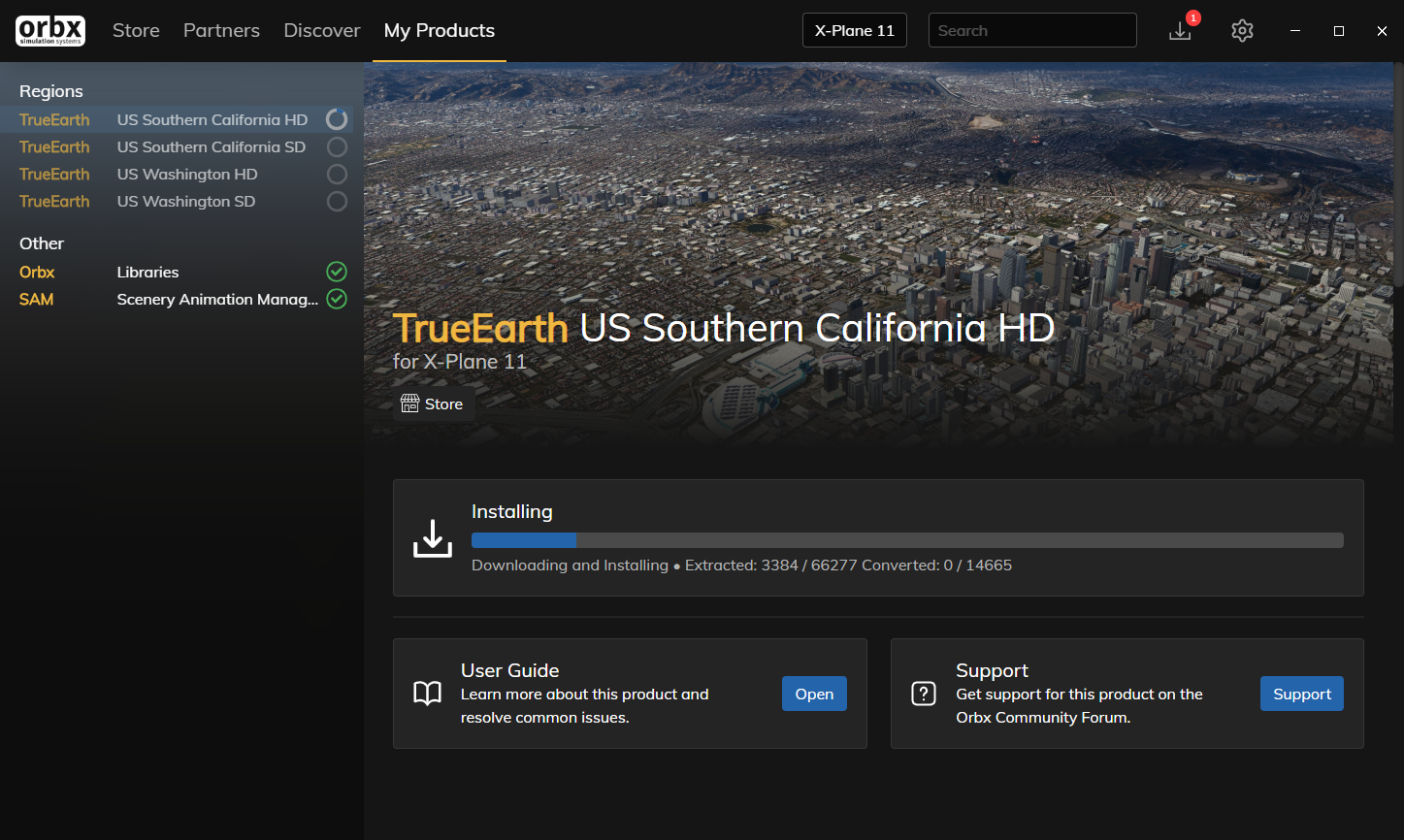Open the downloads queue icon
1404x840 pixels.
coord(1180,31)
